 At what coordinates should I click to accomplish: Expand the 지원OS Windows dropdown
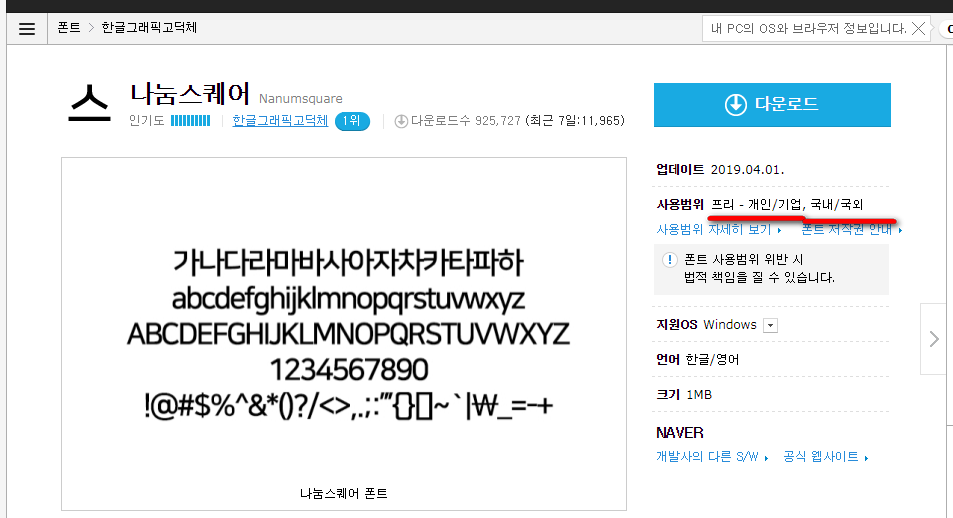tap(771, 325)
